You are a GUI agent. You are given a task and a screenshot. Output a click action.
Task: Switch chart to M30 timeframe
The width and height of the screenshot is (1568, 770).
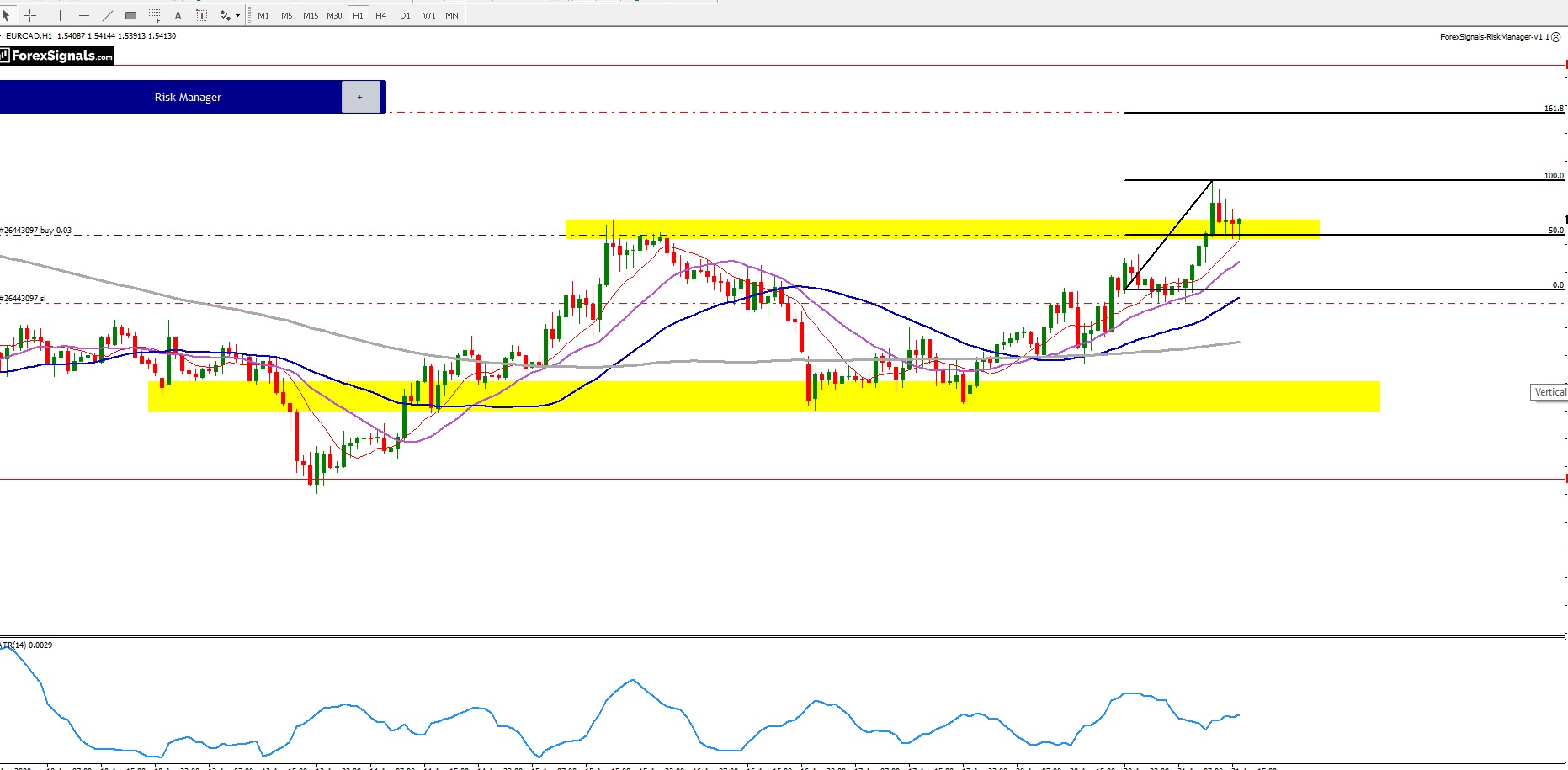[334, 15]
